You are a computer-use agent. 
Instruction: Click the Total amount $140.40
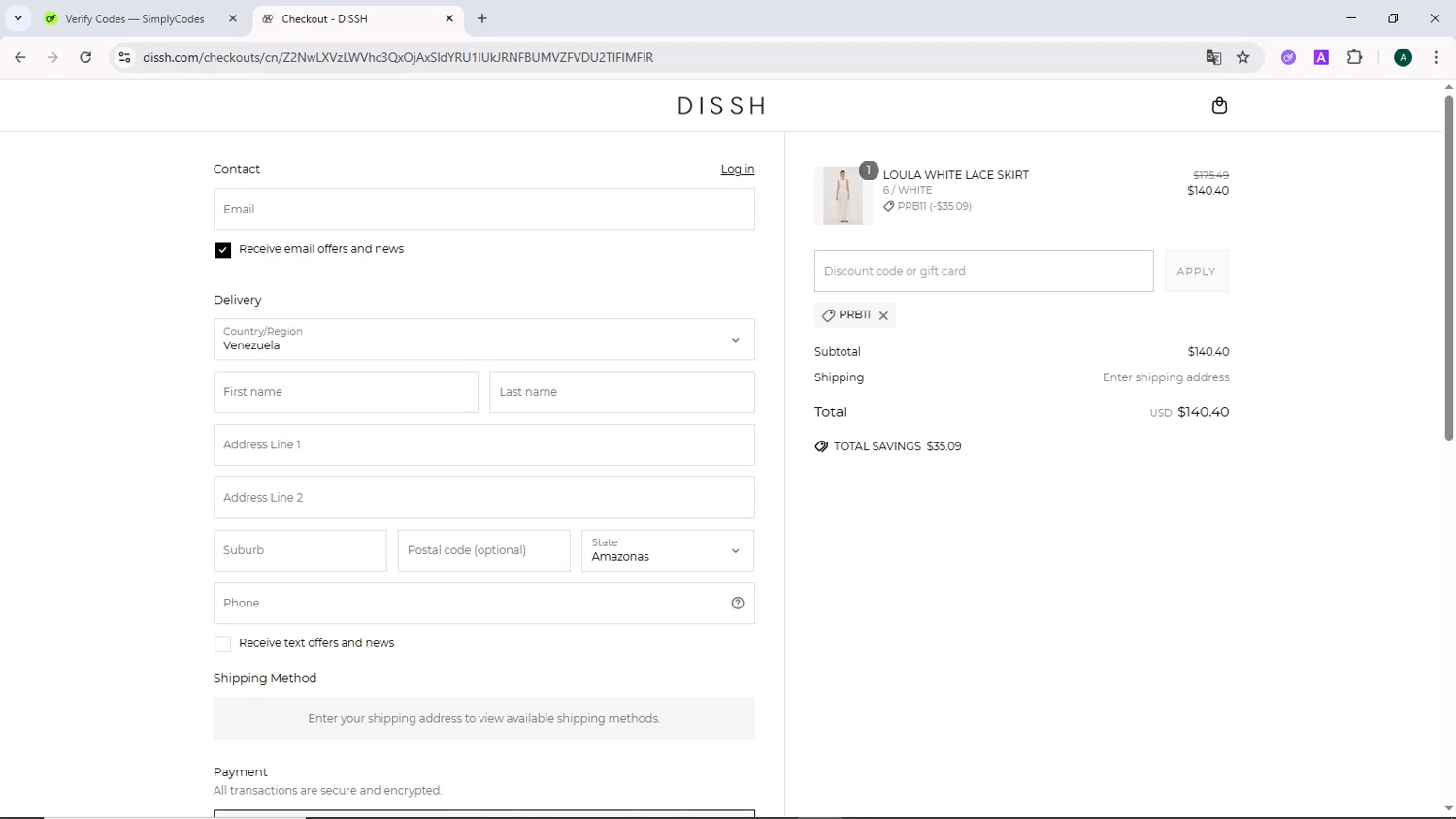pos(1203,412)
